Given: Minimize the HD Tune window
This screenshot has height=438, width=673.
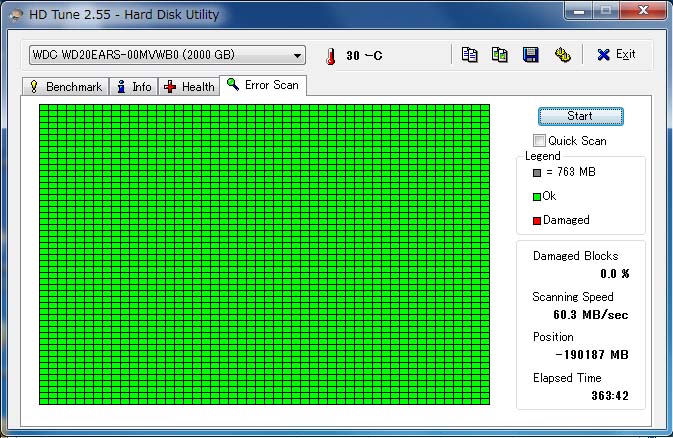Looking at the screenshot, I should click(x=577, y=13).
